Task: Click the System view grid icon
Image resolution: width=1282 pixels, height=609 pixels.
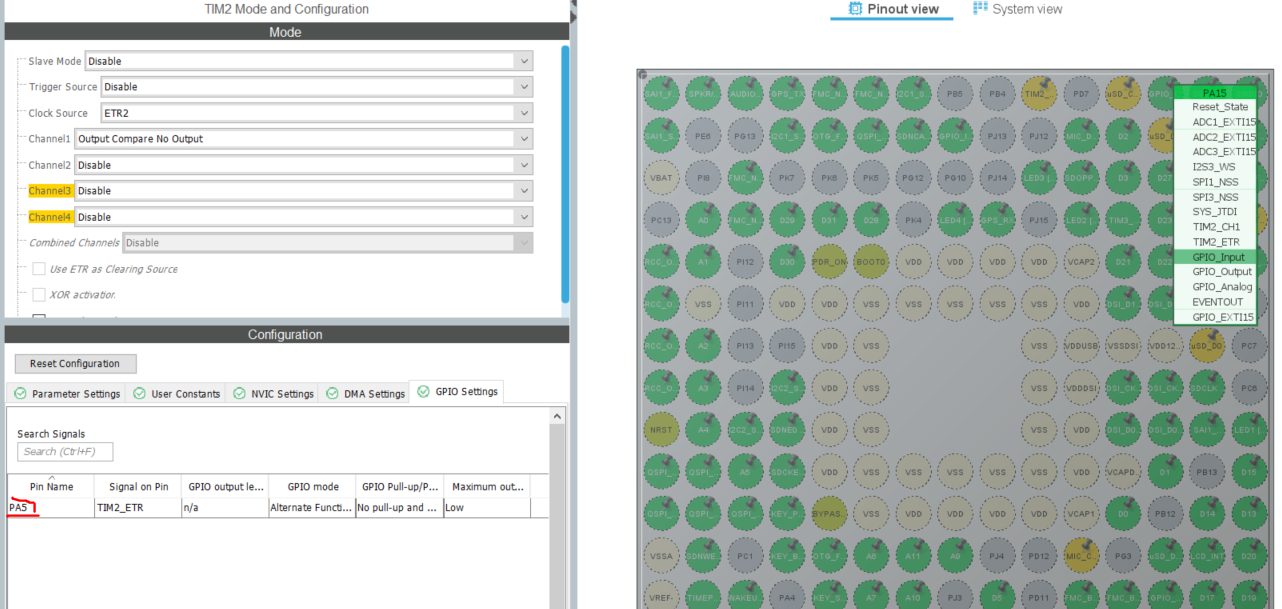Action: [980, 8]
